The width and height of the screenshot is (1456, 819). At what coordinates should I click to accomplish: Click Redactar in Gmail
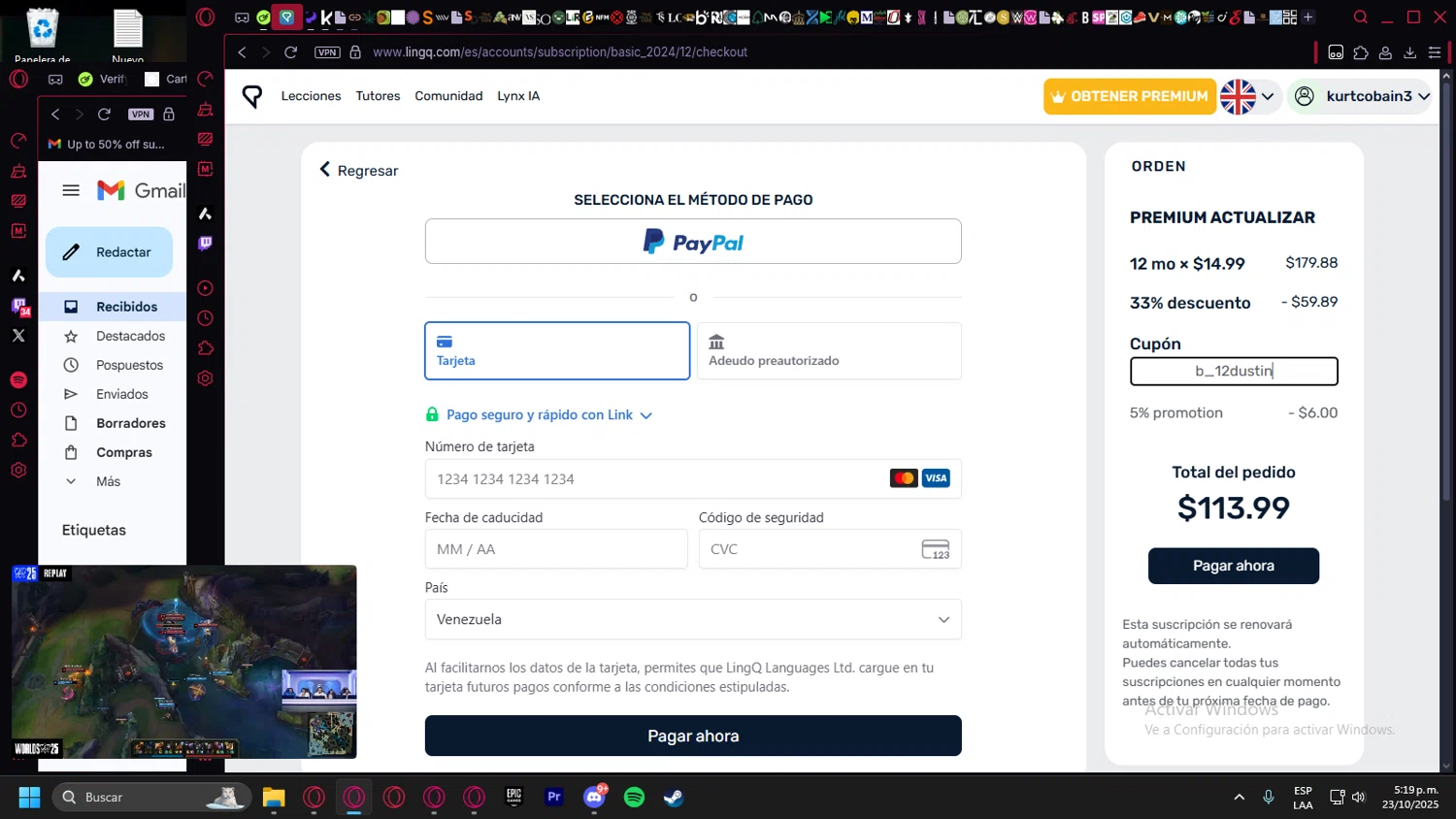109,252
